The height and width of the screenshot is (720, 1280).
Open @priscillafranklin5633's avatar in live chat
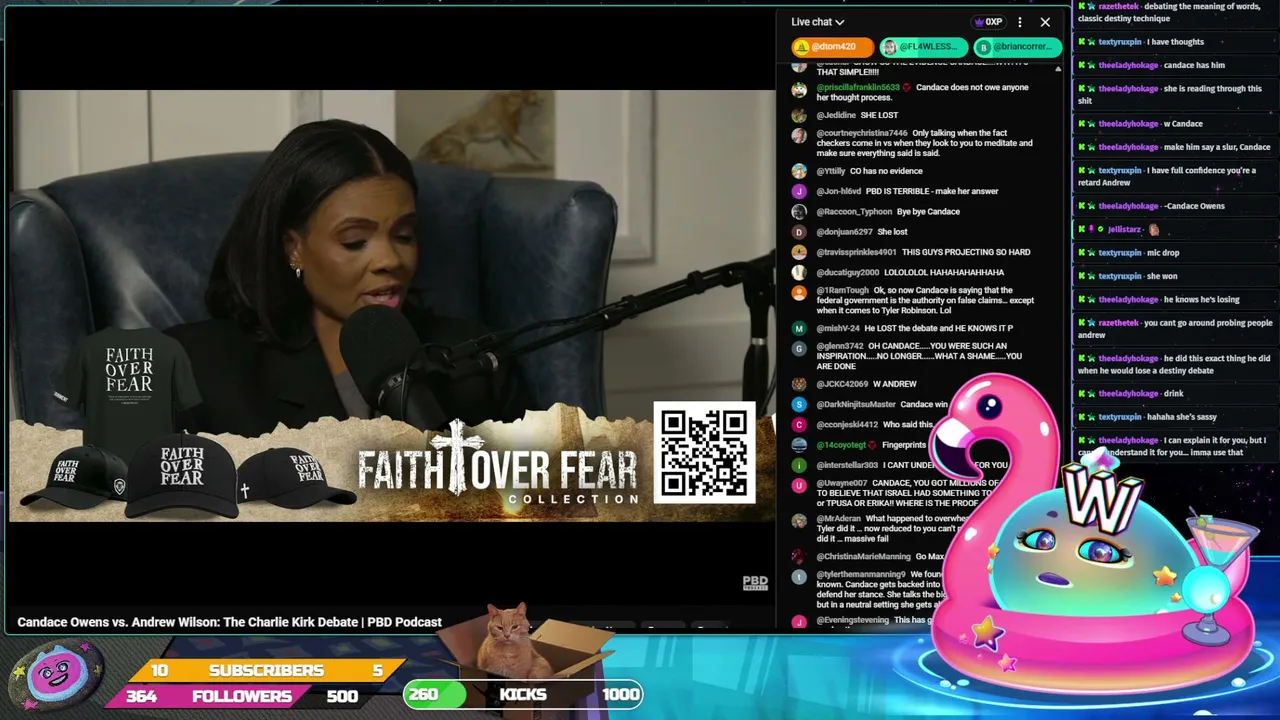pos(799,89)
